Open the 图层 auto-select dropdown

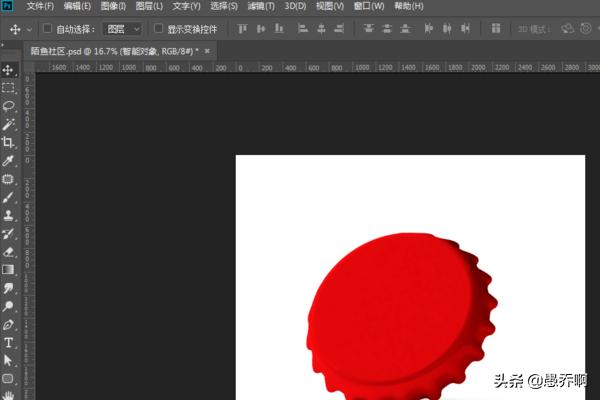[122, 29]
